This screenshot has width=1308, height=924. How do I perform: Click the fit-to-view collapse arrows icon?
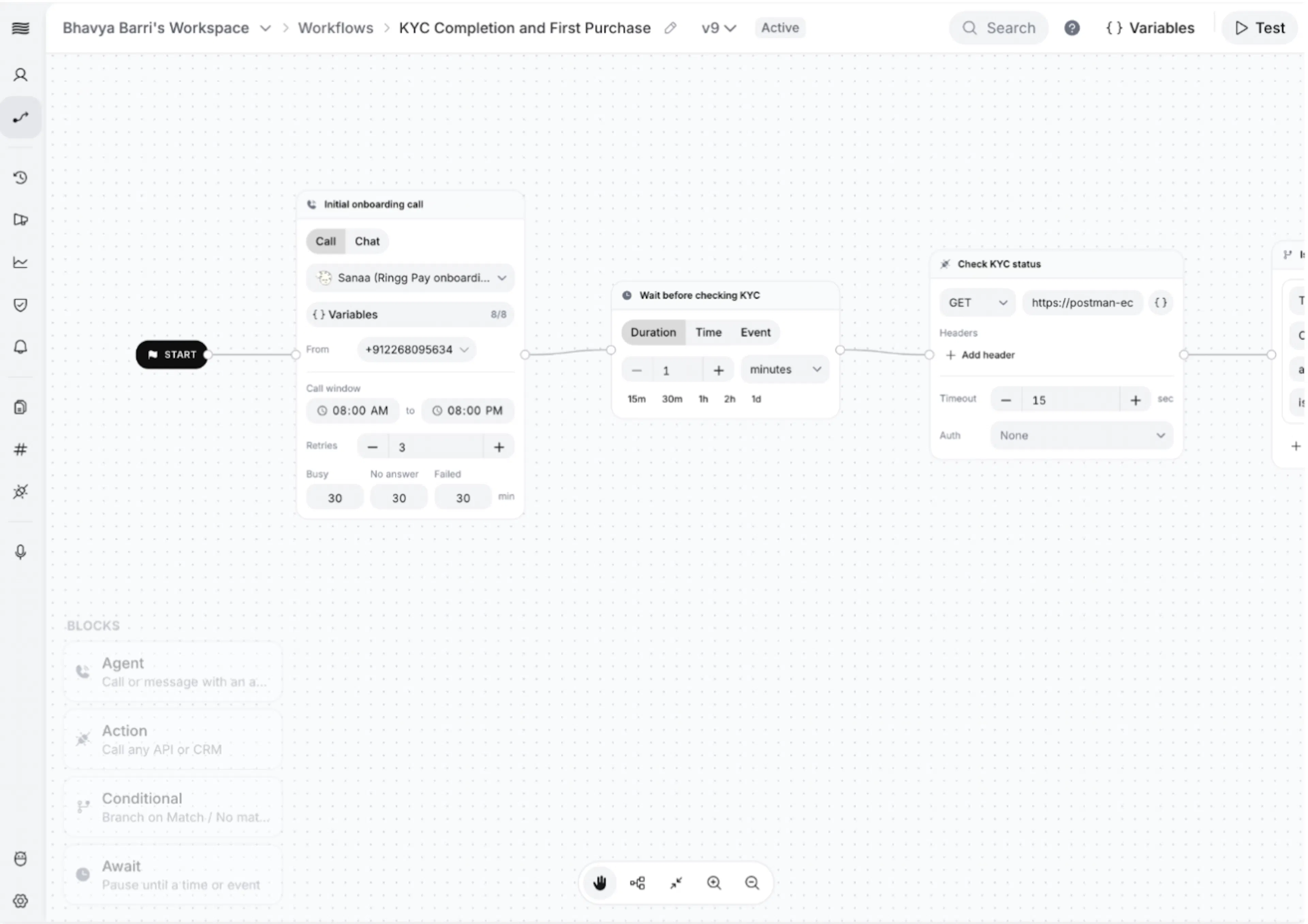pyautogui.click(x=676, y=883)
